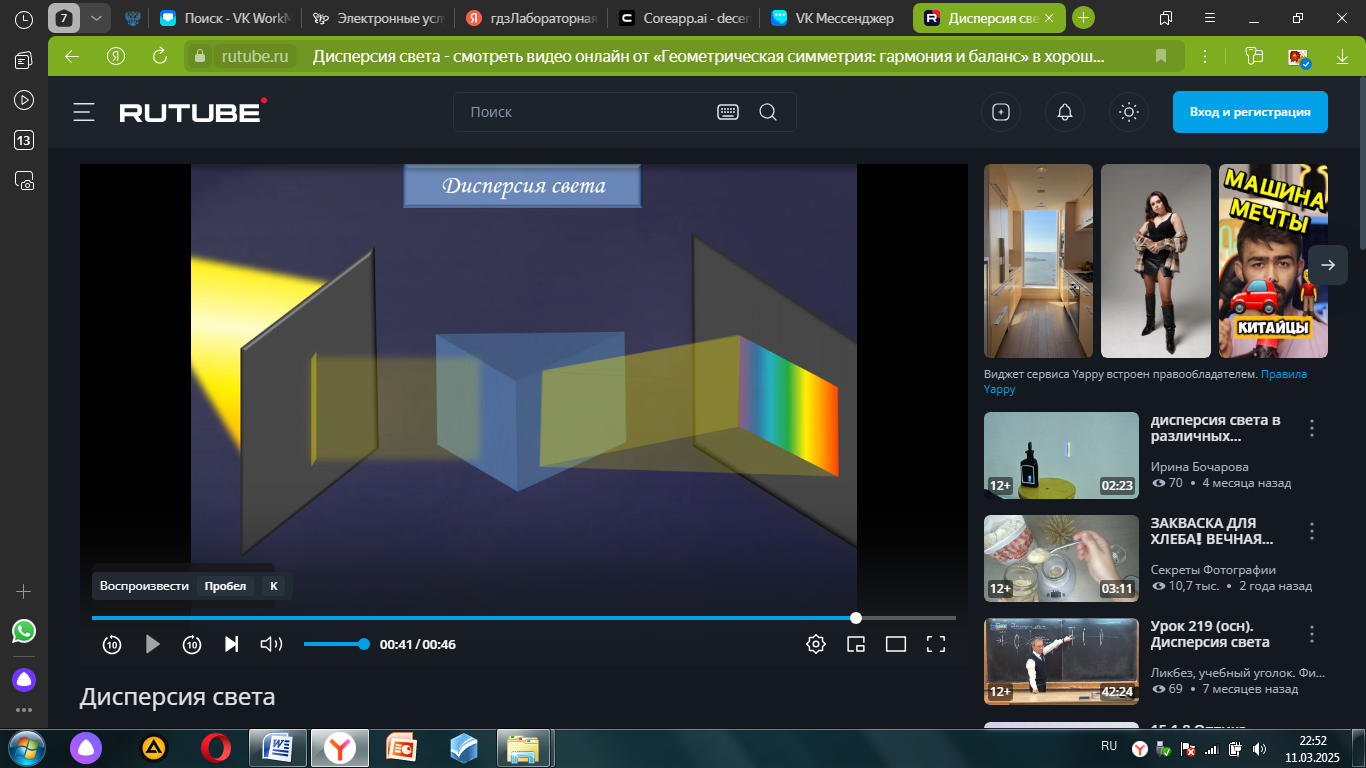
Task: Open a new browser tab
Action: [x=1083, y=18]
